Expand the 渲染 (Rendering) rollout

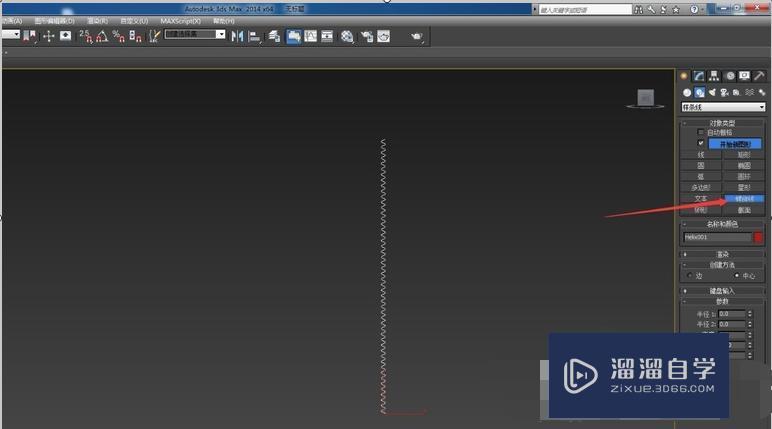(x=722, y=254)
